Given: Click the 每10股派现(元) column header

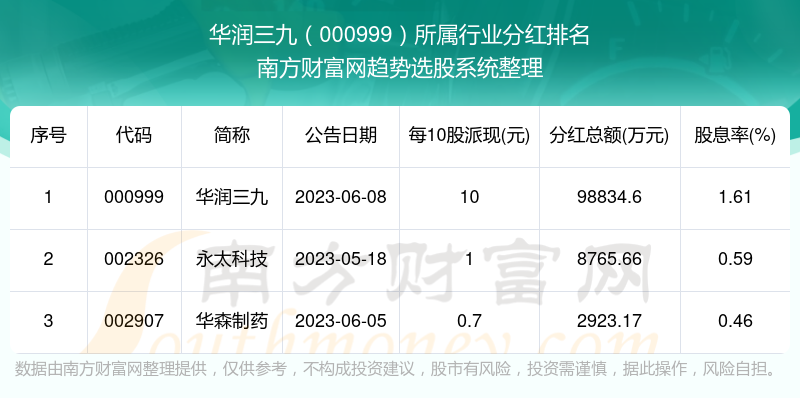Looking at the screenshot, I should [469, 135].
